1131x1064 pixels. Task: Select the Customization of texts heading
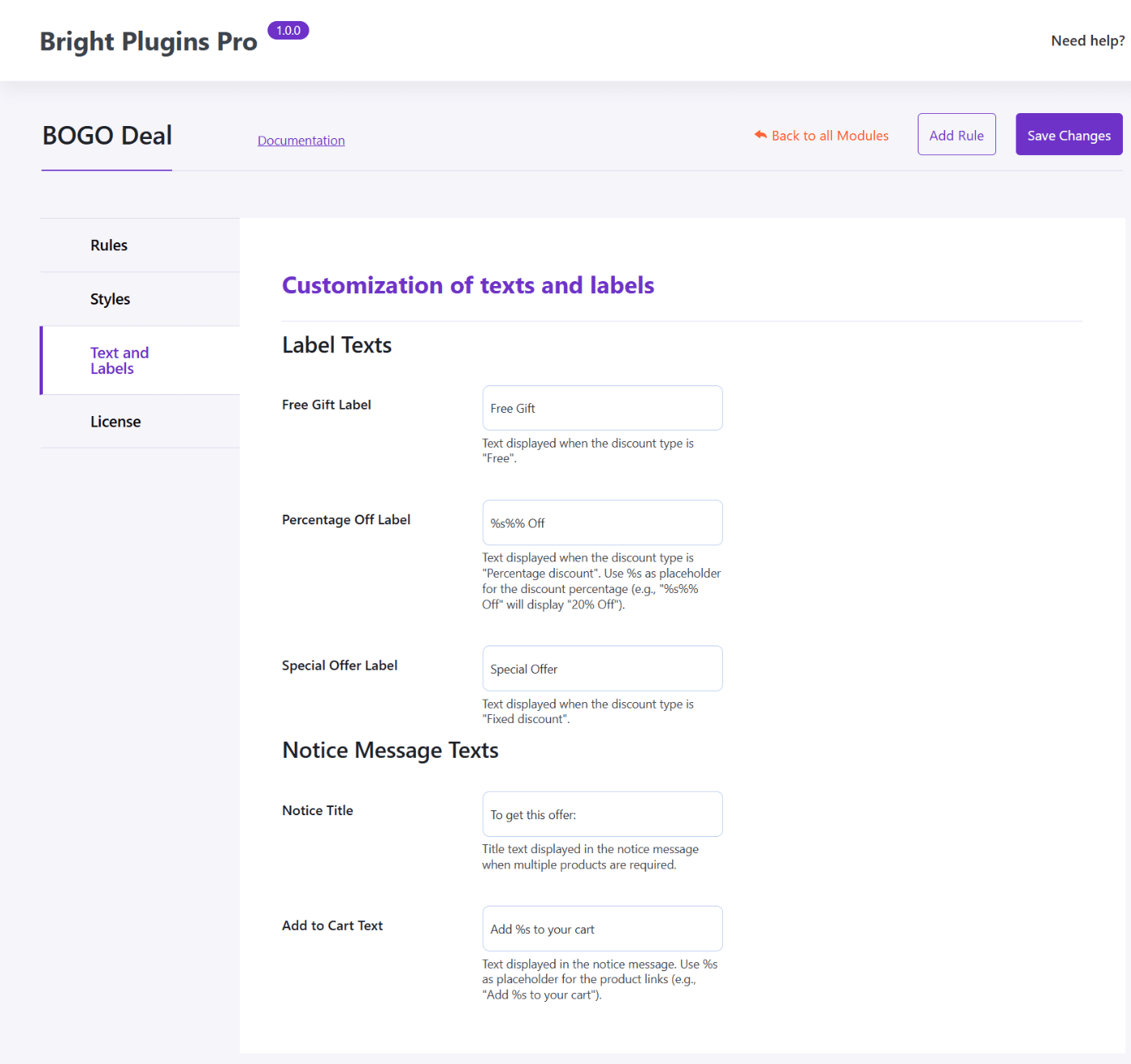(x=468, y=285)
